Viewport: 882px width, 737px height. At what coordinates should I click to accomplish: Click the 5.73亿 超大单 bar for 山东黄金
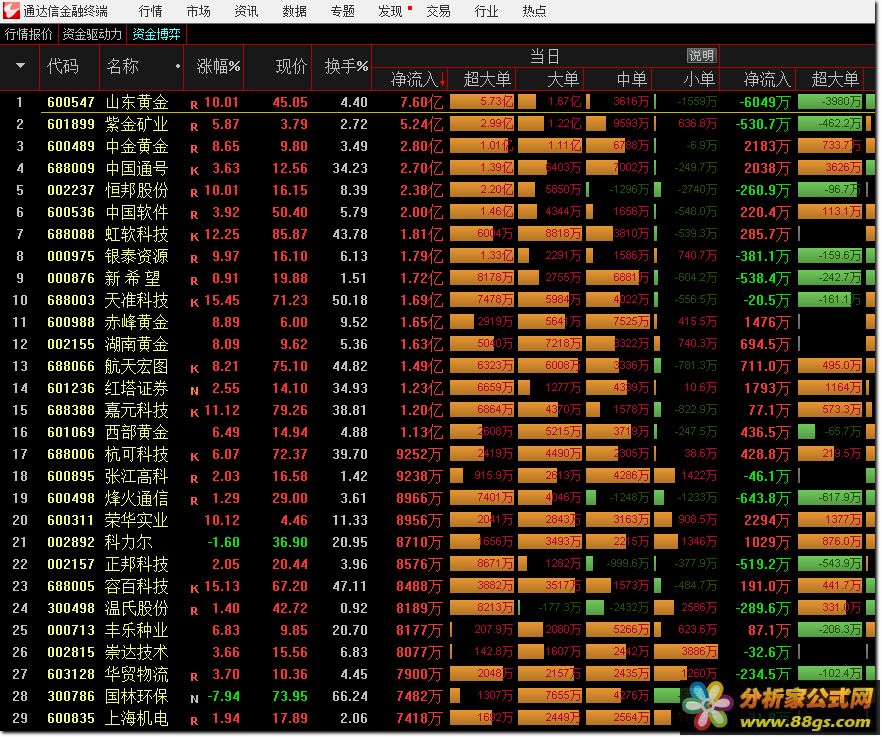coord(482,101)
